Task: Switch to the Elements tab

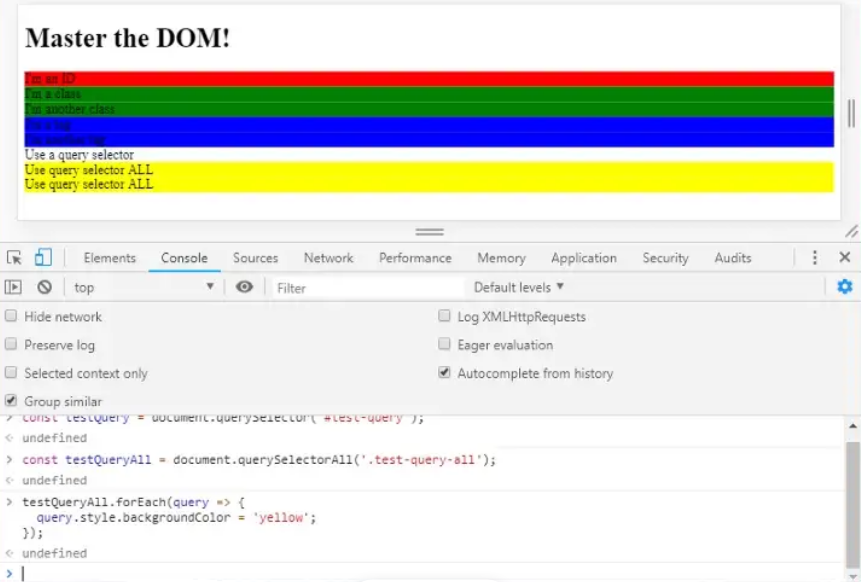Action: [x=109, y=258]
